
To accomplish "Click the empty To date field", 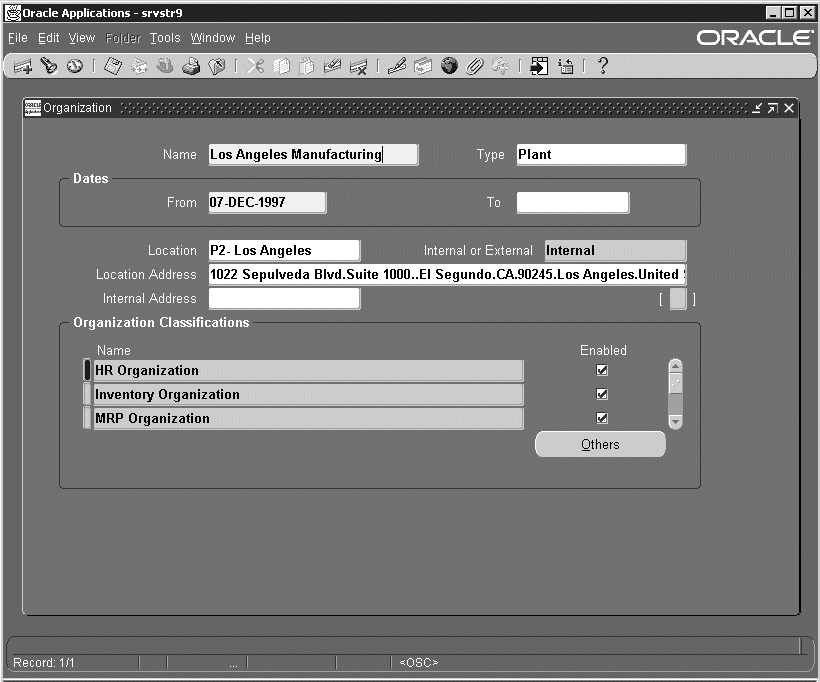I will [x=573, y=202].
